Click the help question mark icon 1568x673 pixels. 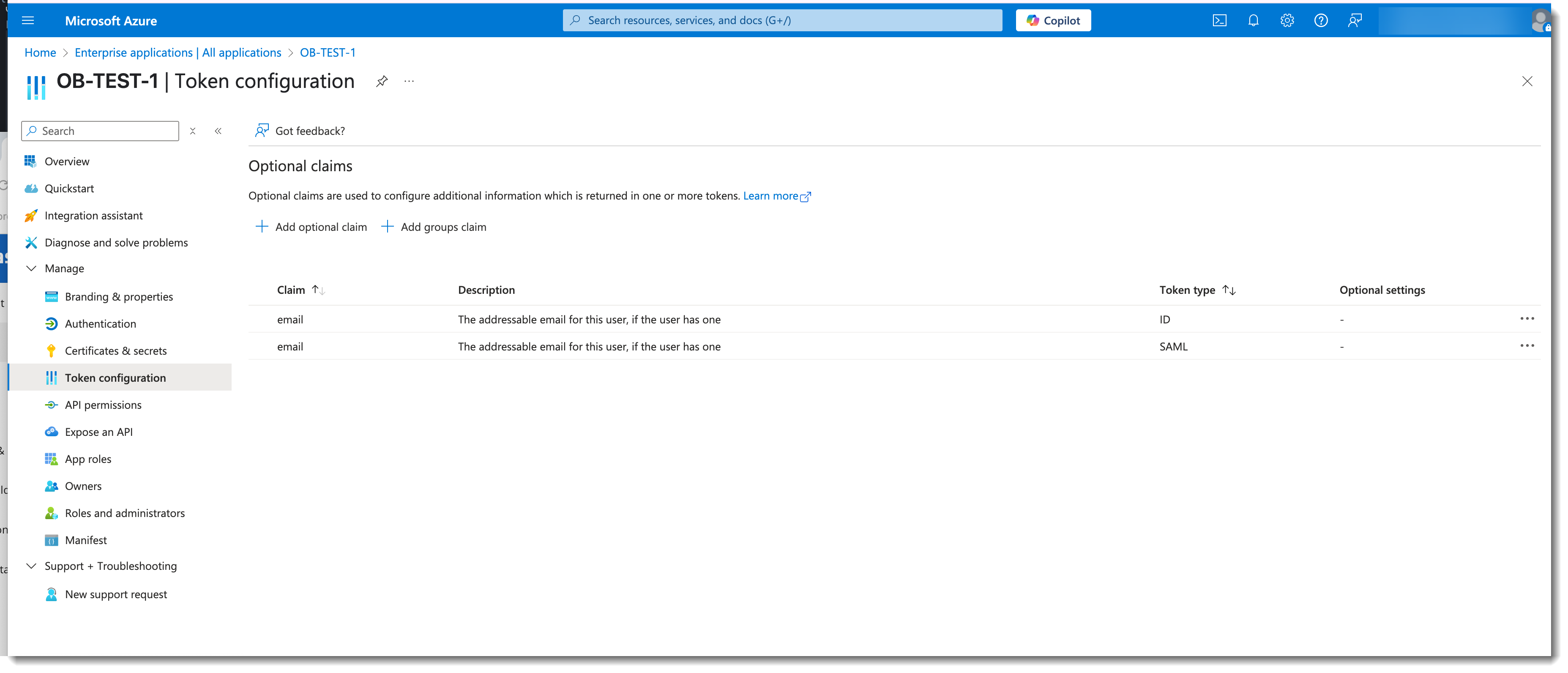[x=1321, y=21]
